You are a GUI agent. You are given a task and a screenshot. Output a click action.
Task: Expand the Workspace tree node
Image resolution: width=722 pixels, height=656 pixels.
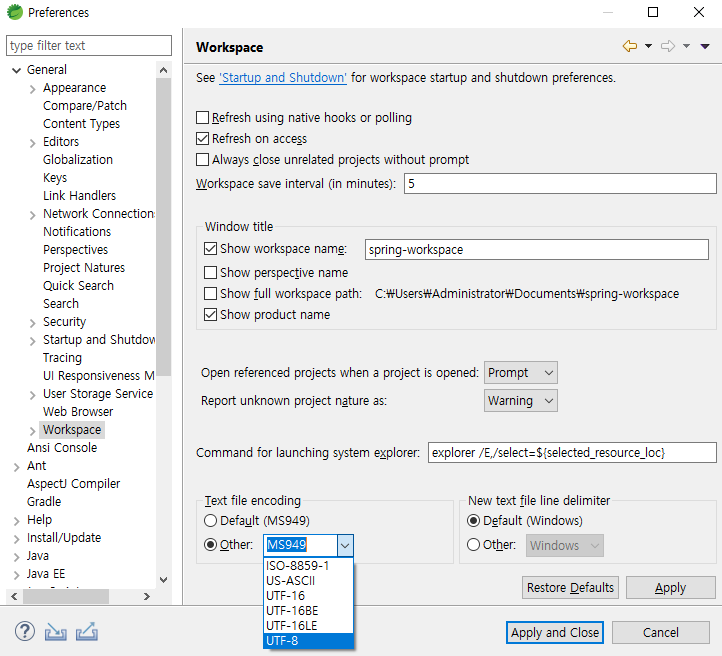click(32, 431)
